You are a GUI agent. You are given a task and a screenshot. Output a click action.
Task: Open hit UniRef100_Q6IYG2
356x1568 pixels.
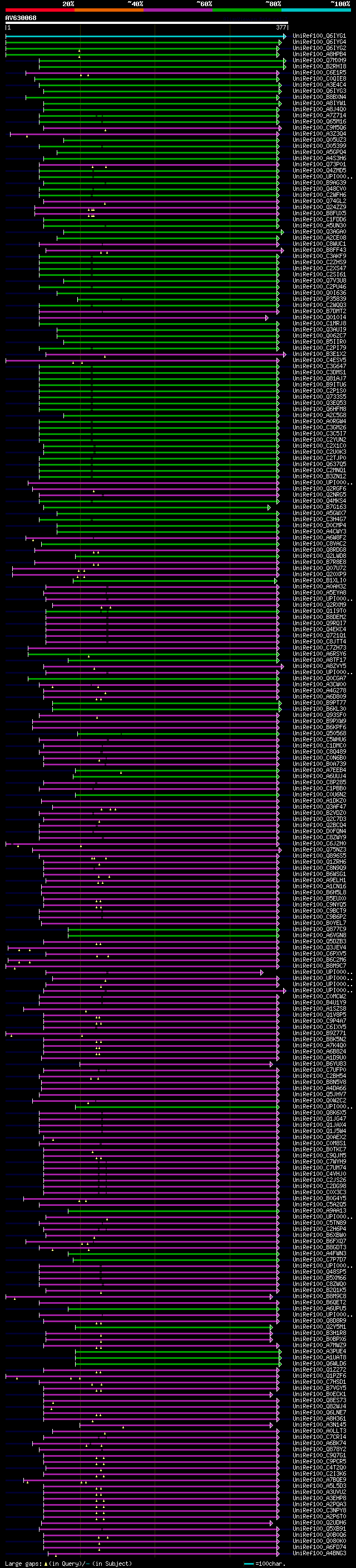coord(319,49)
